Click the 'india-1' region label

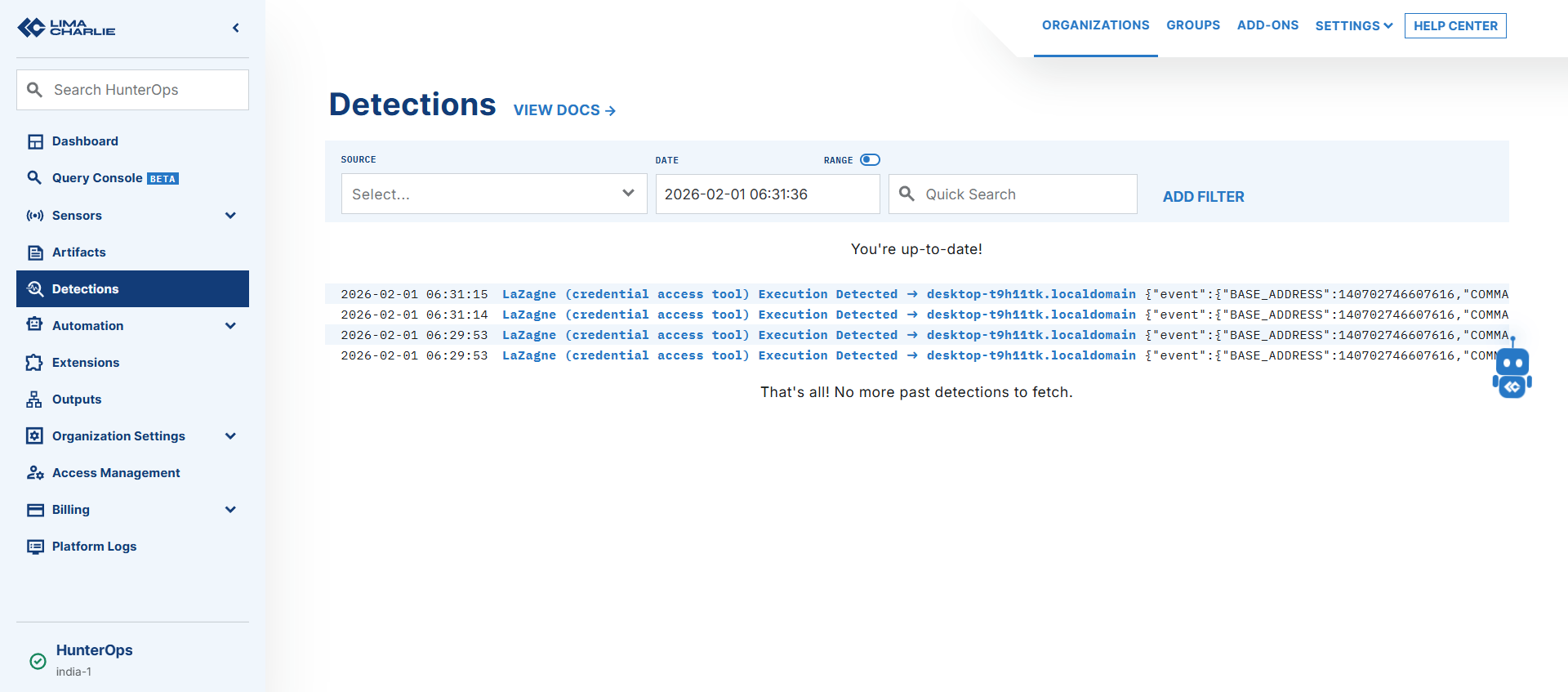[73, 672]
